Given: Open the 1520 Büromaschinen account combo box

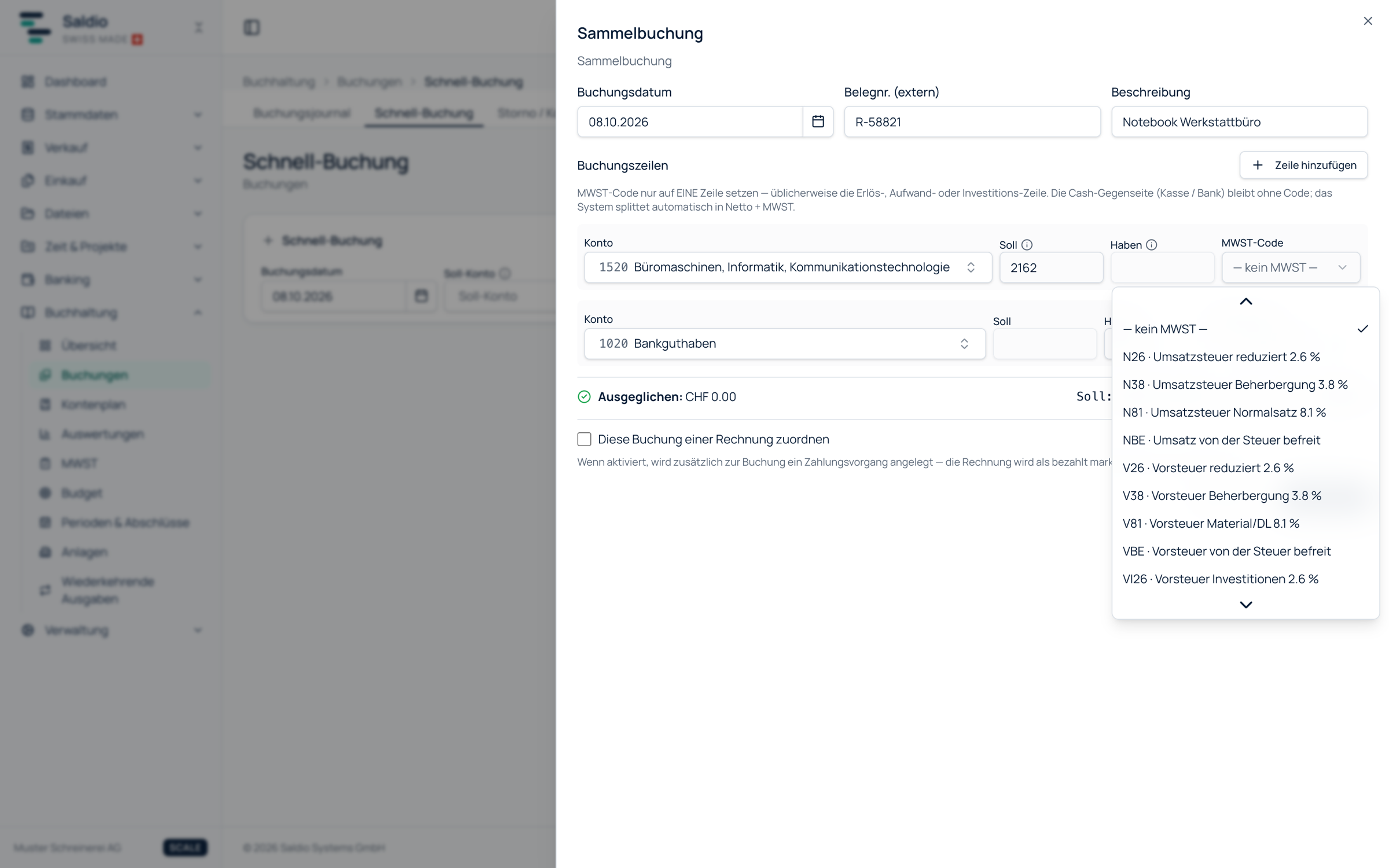Looking at the screenshot, I should [x=788, y=267].
